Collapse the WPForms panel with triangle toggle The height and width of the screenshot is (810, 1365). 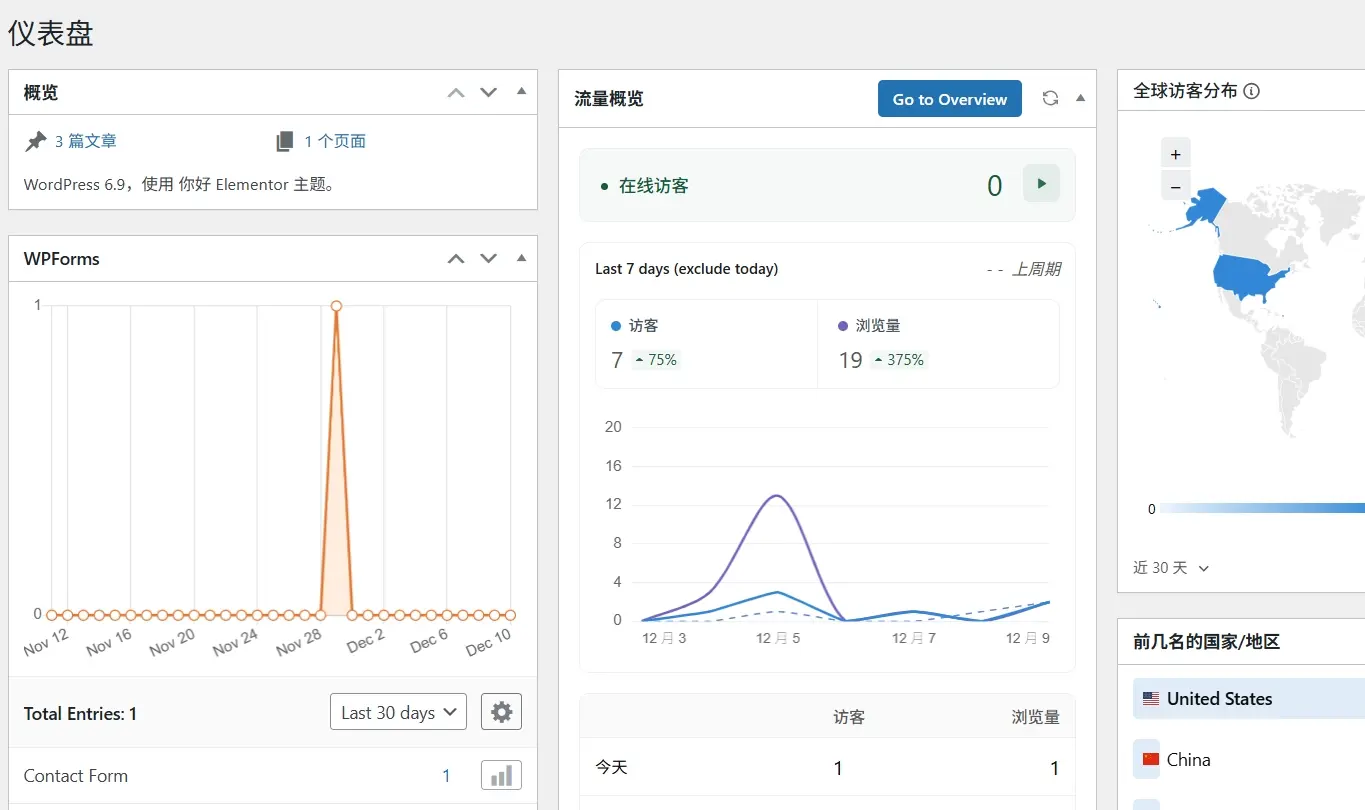[521, 257]
